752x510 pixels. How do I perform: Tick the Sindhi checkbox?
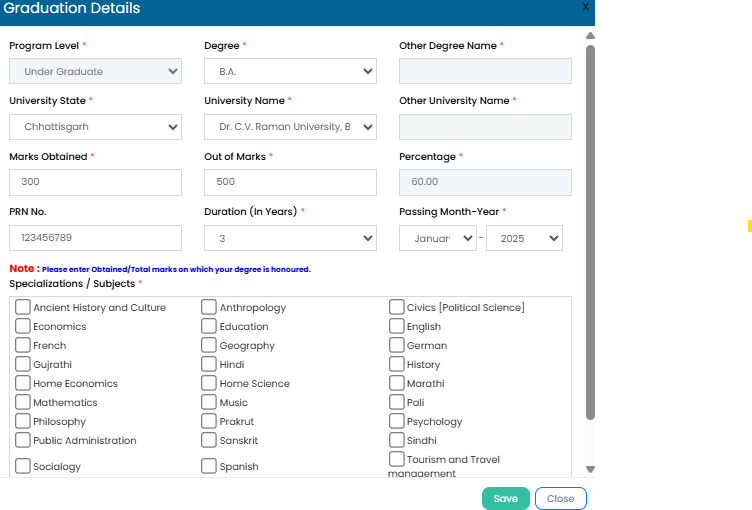click(397, 440)
